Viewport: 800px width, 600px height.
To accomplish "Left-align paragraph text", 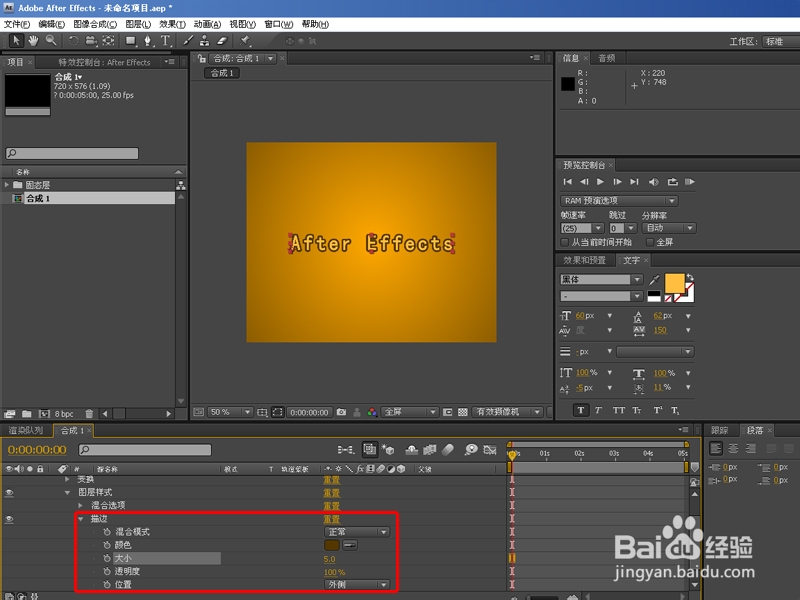I will 716,448.
